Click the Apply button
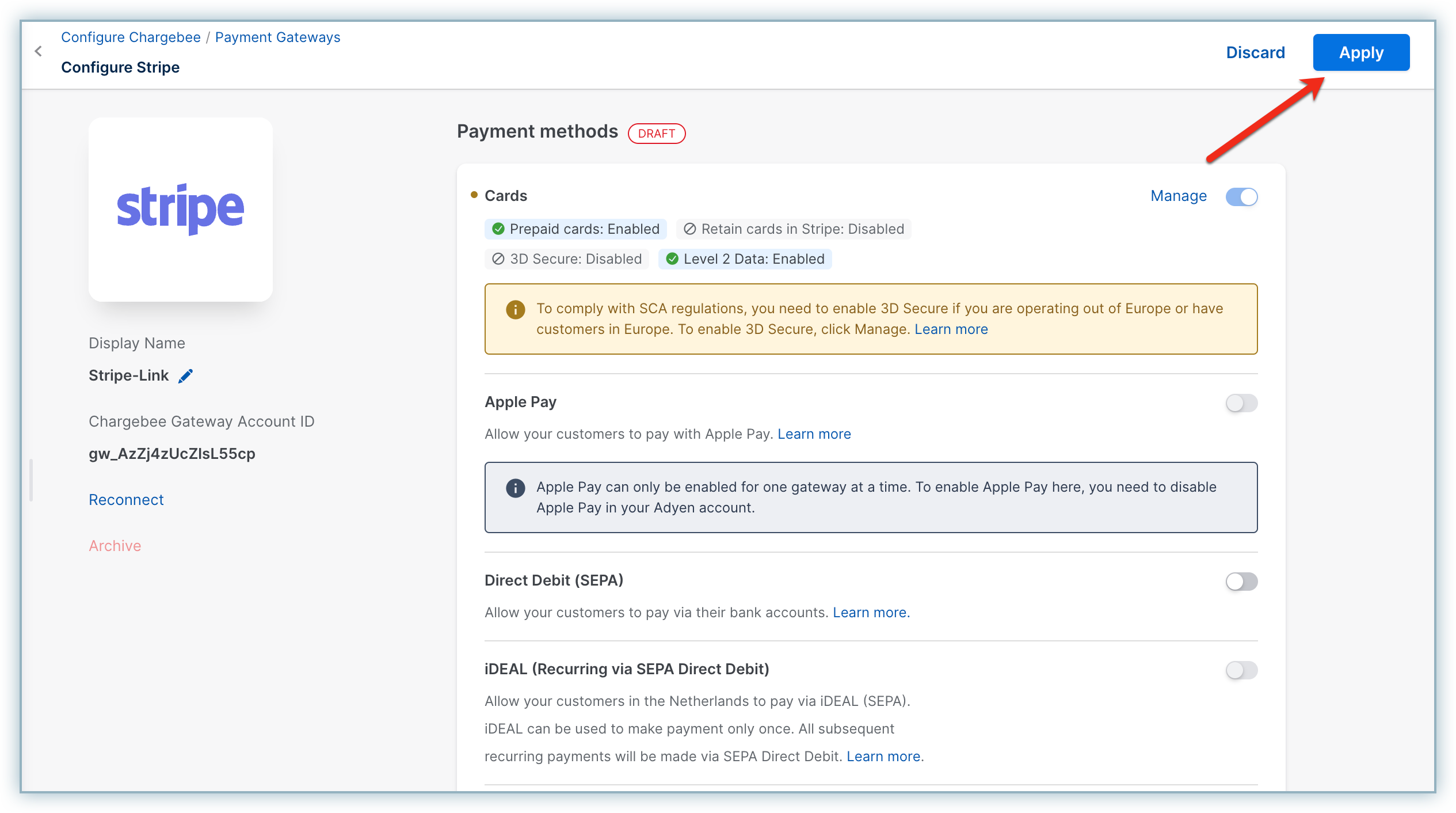The image size is (1456, 813). (x=1360, y=52)
